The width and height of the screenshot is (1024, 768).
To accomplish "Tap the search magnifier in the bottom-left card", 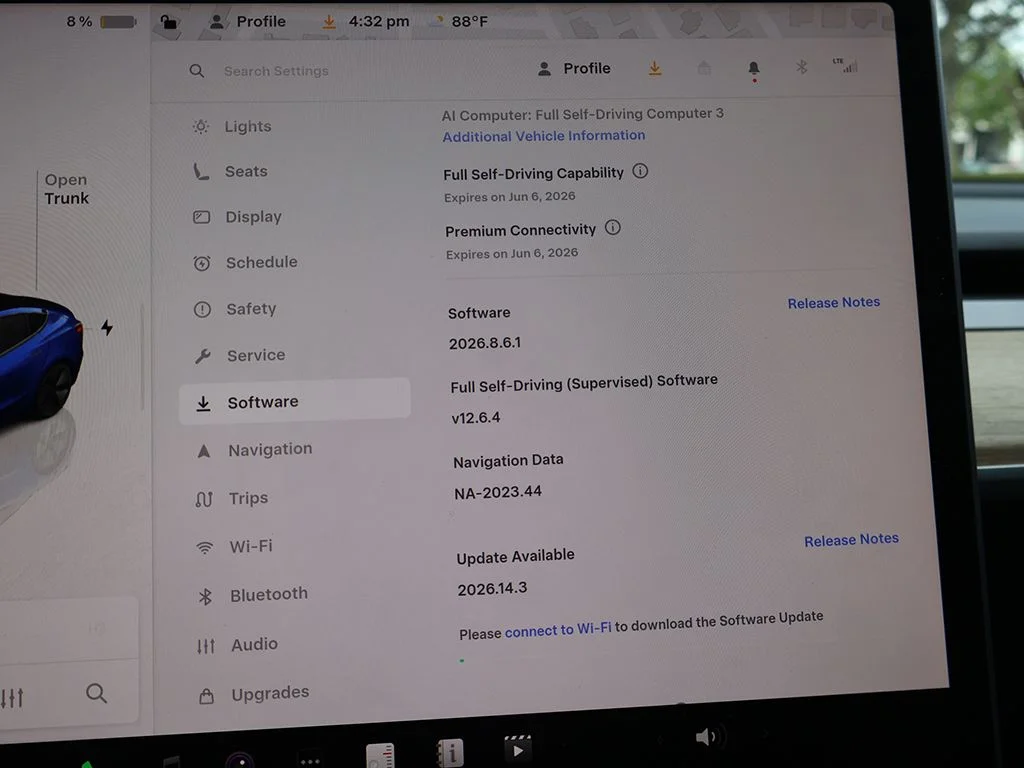I will pyautogui.click(x=96, y=693).
